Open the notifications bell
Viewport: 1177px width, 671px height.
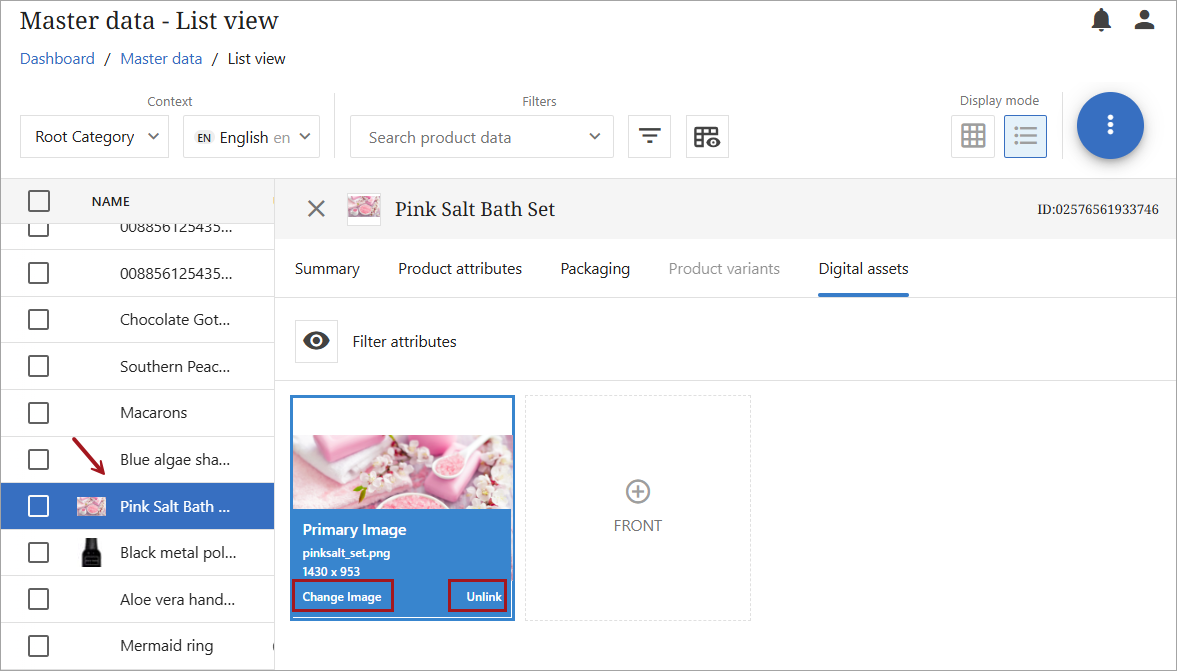tap(1101, 20)
